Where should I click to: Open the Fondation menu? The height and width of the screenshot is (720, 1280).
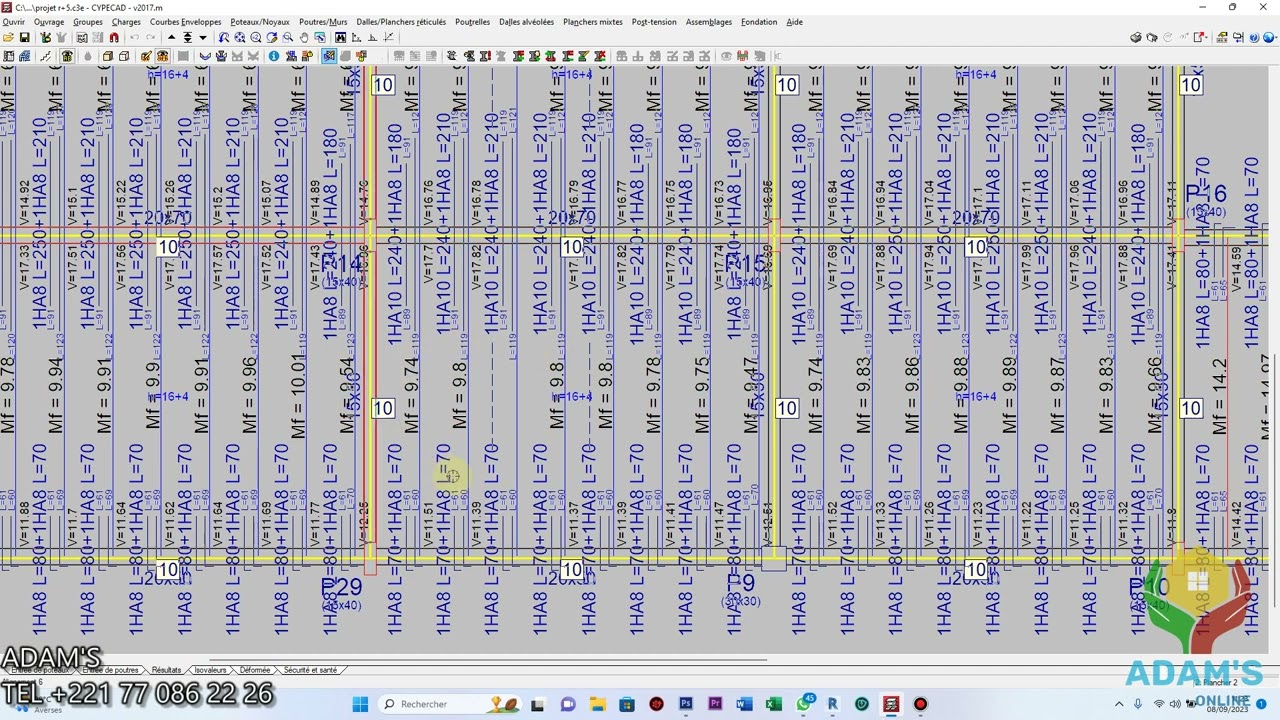point(759,22)
